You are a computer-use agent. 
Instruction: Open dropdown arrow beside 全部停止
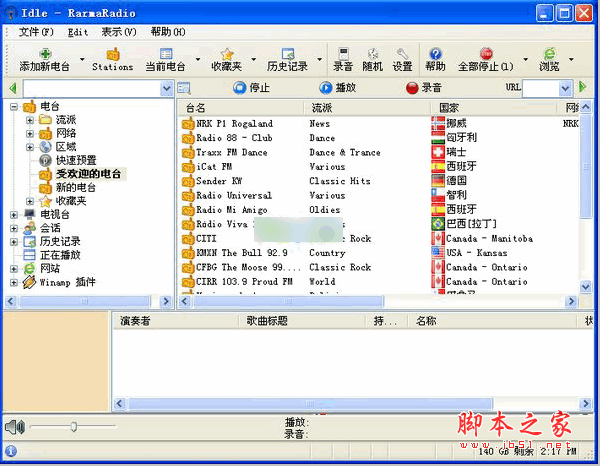[x=525, y=59]
